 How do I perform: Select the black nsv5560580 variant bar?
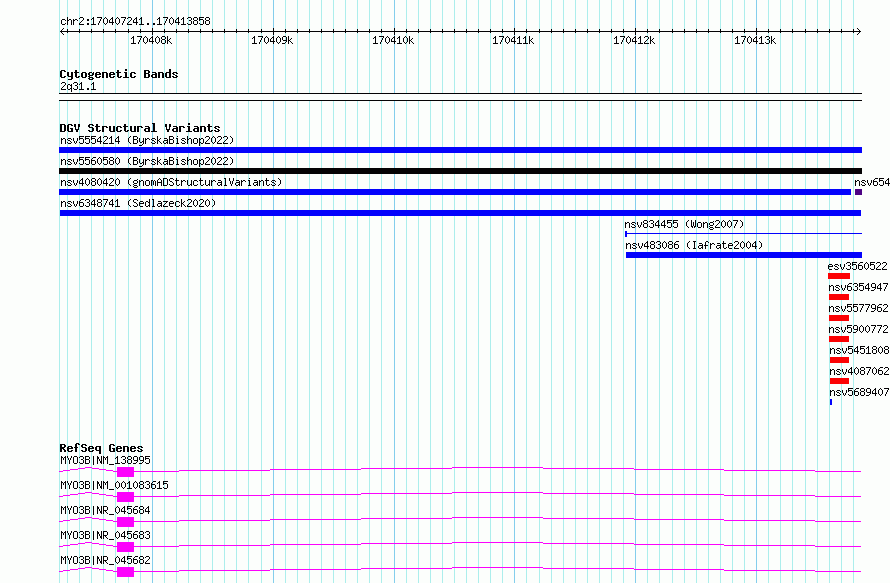click(460, 171)
